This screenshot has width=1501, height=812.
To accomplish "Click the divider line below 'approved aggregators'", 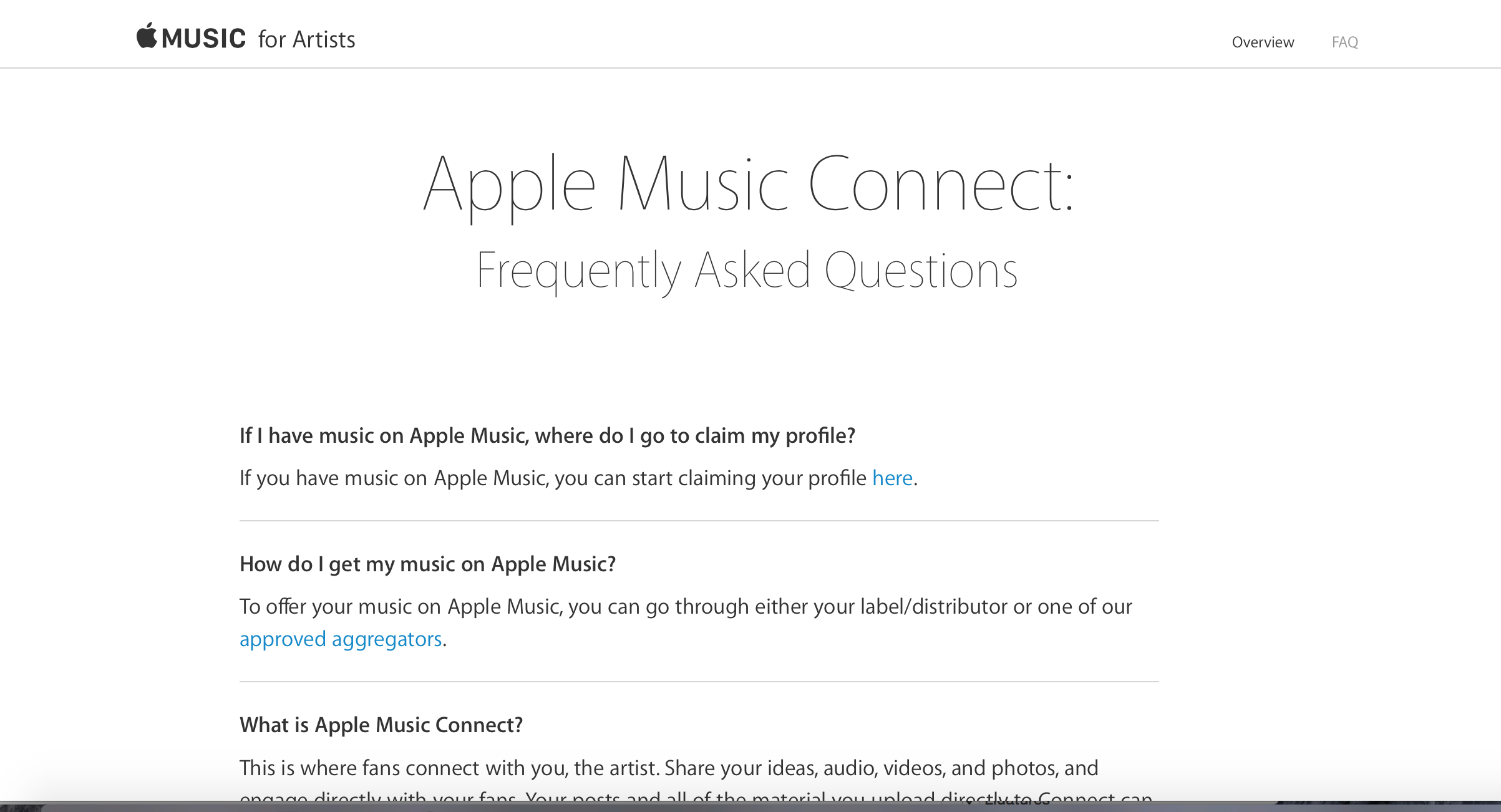I will click(699, 682).
